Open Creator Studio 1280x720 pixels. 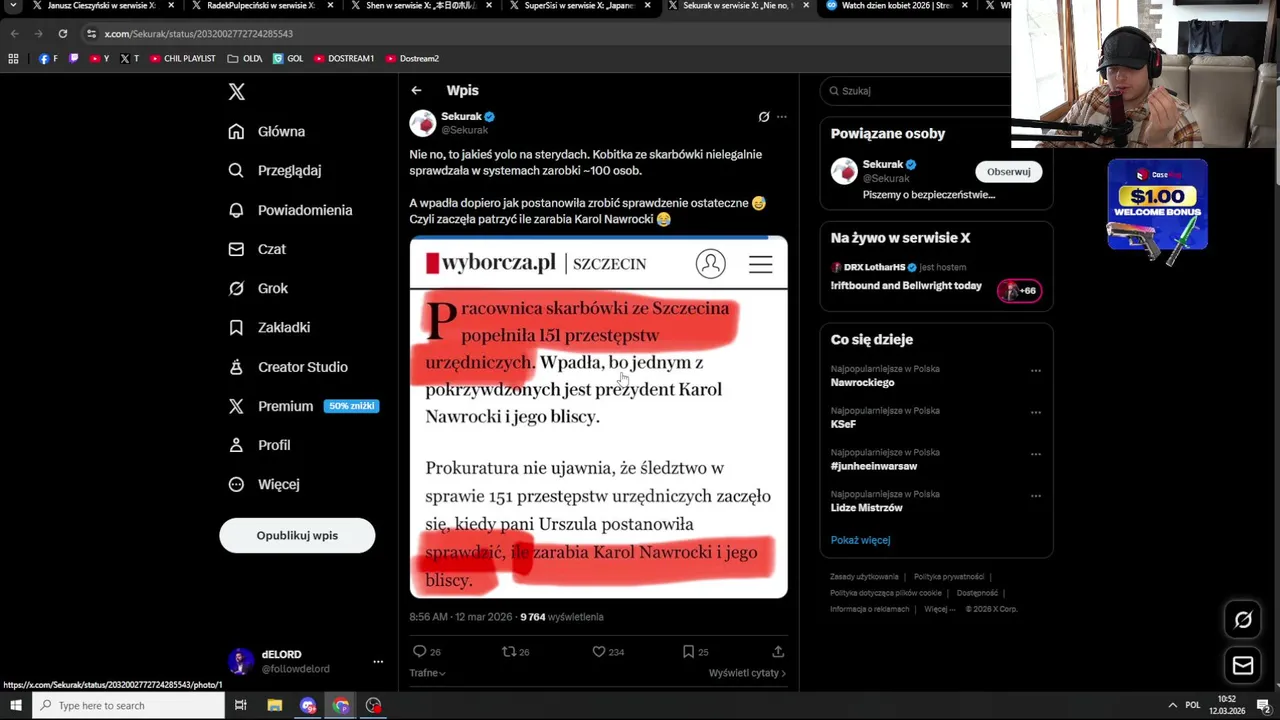click(287, 367)
